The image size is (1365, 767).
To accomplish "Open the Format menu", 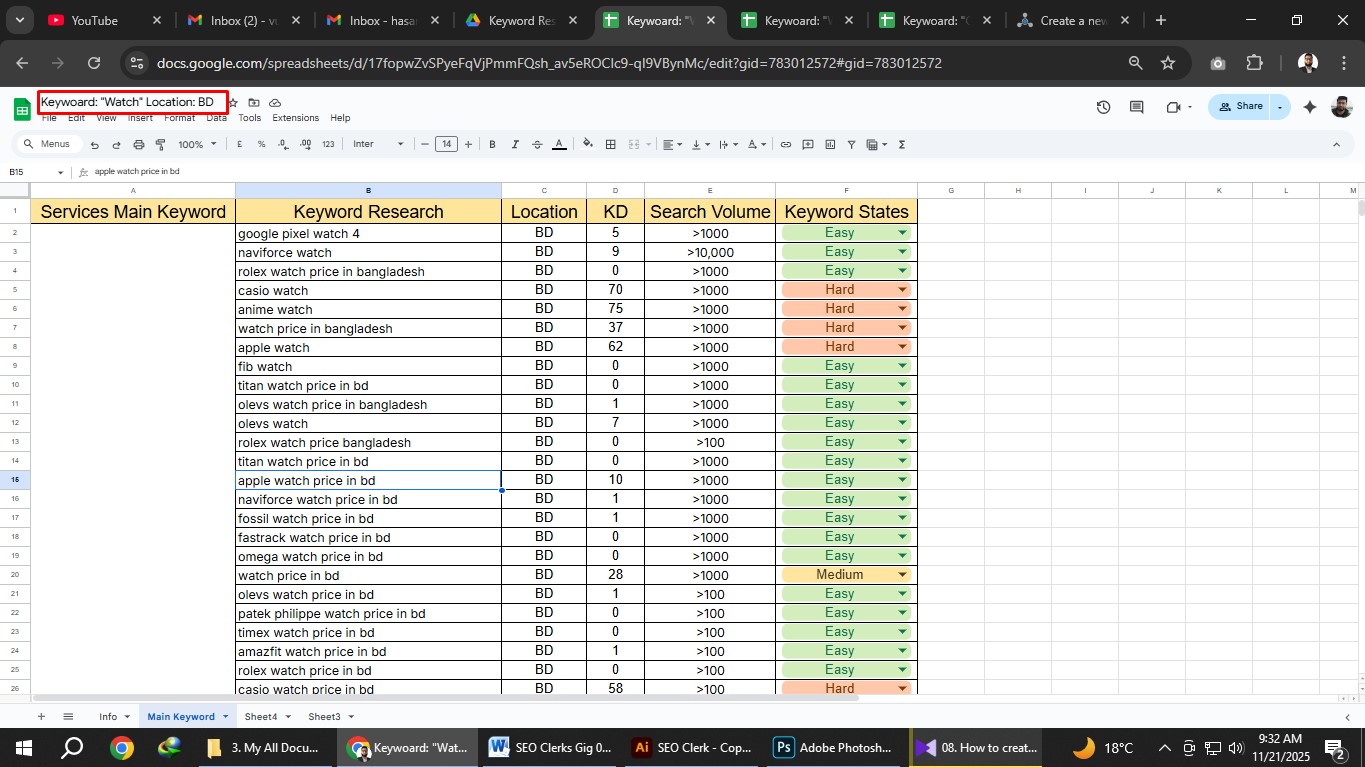I will pos(180,117).
